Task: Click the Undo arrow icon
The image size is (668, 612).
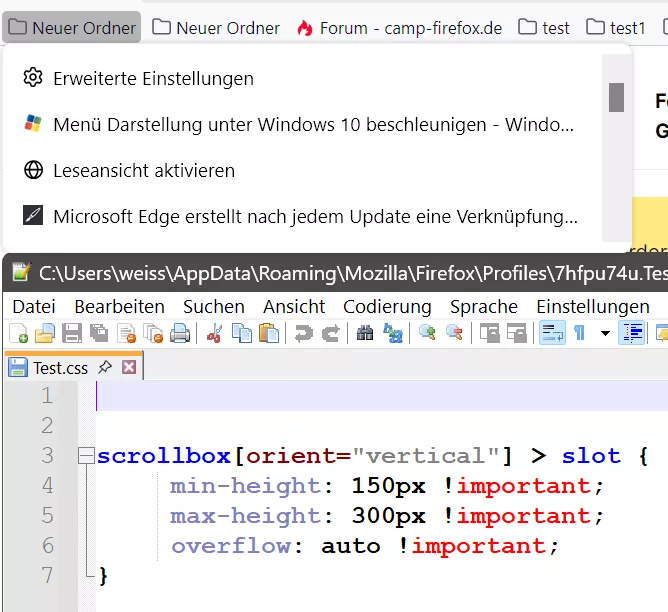Action: (x=303, y=333)
